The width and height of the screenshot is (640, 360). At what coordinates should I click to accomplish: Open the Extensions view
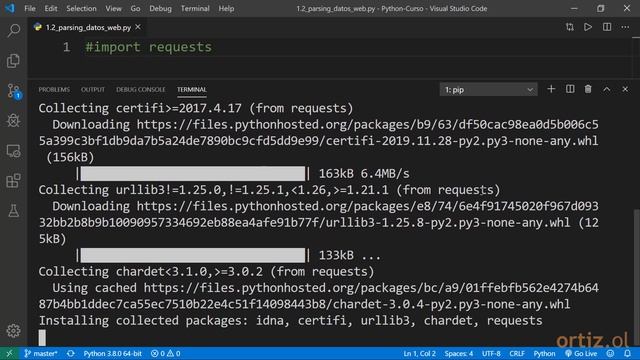coord(13,181)
